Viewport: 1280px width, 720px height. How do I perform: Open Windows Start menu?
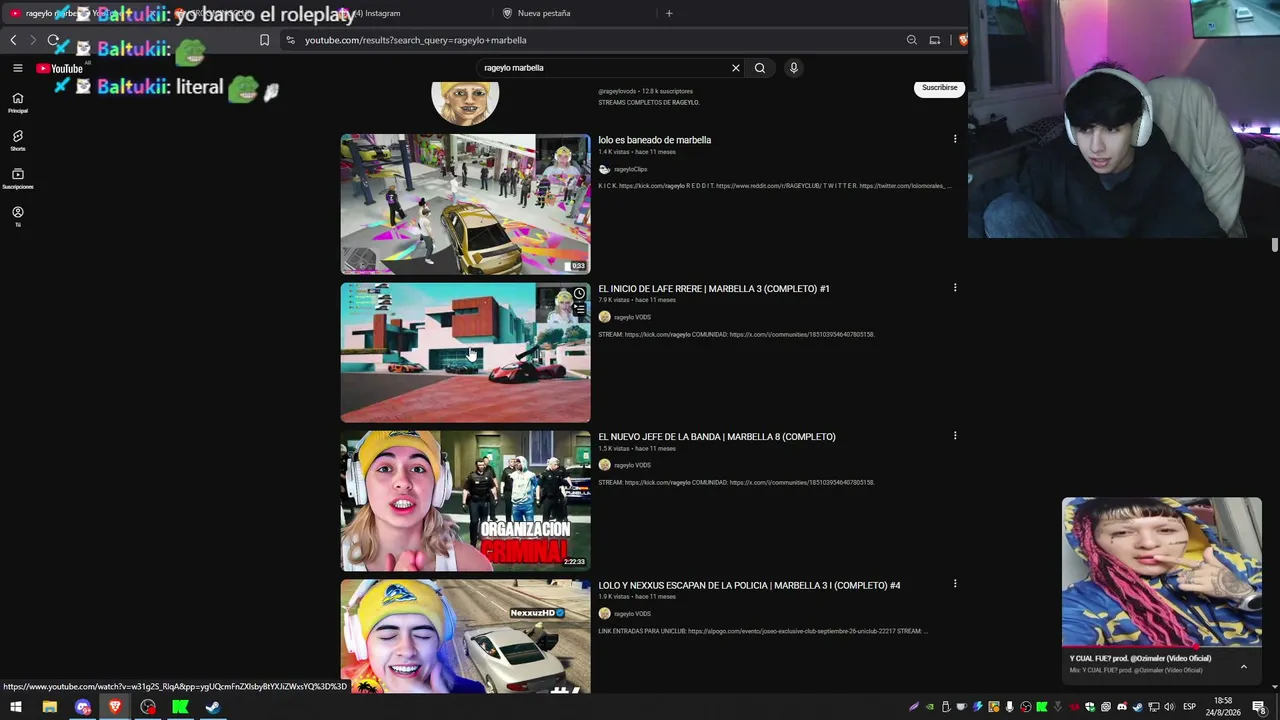(15, 707)
